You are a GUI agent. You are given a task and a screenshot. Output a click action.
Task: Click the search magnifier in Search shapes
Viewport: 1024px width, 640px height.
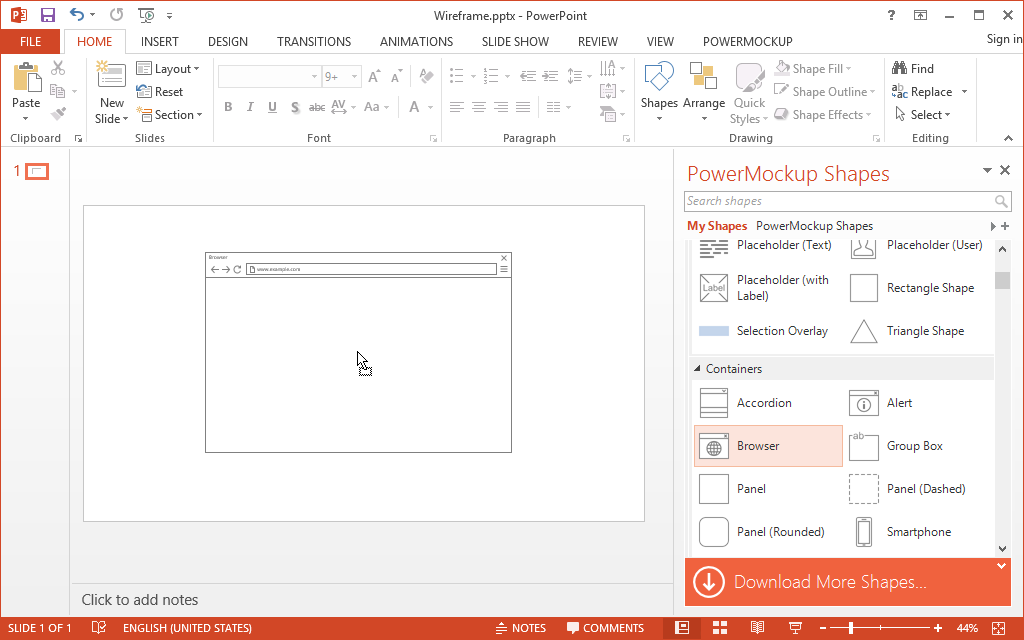1000,201
